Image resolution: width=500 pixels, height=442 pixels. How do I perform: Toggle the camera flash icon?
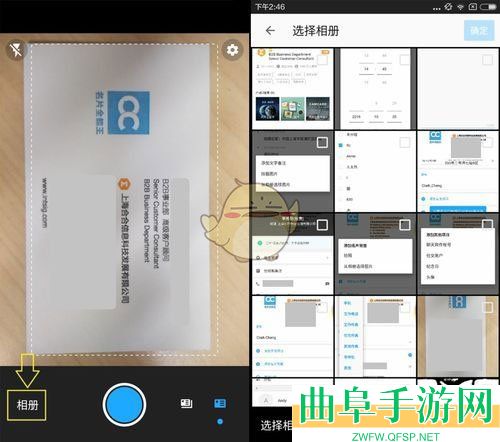(x=16, y=50)
